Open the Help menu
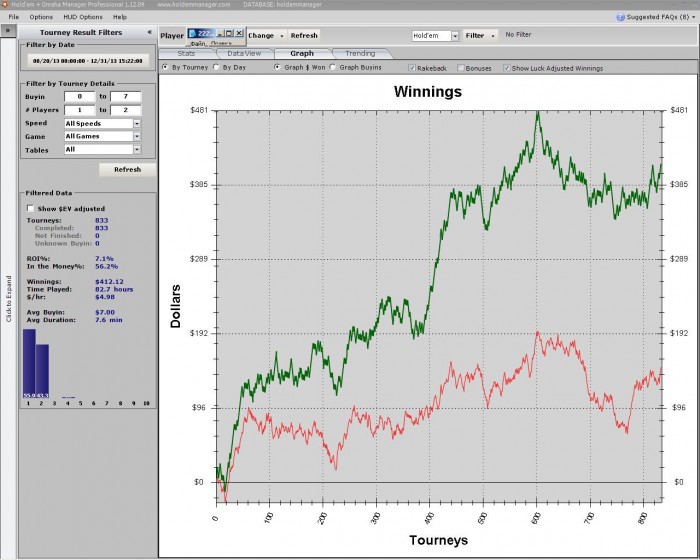Viewport: 700px width, 560px height. [x=120, y=17]
